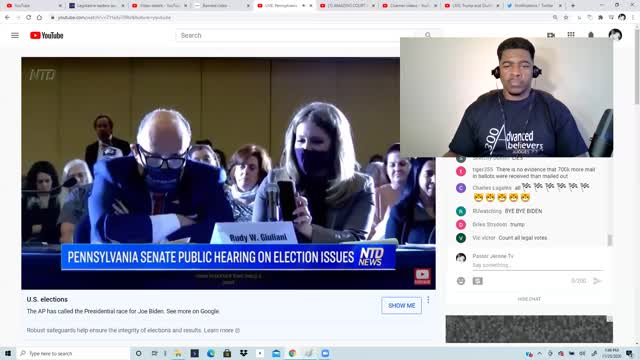The image size is (640, 360).
Task: Open the YouTube hamburger guide menu
Action: click(15, 36)
